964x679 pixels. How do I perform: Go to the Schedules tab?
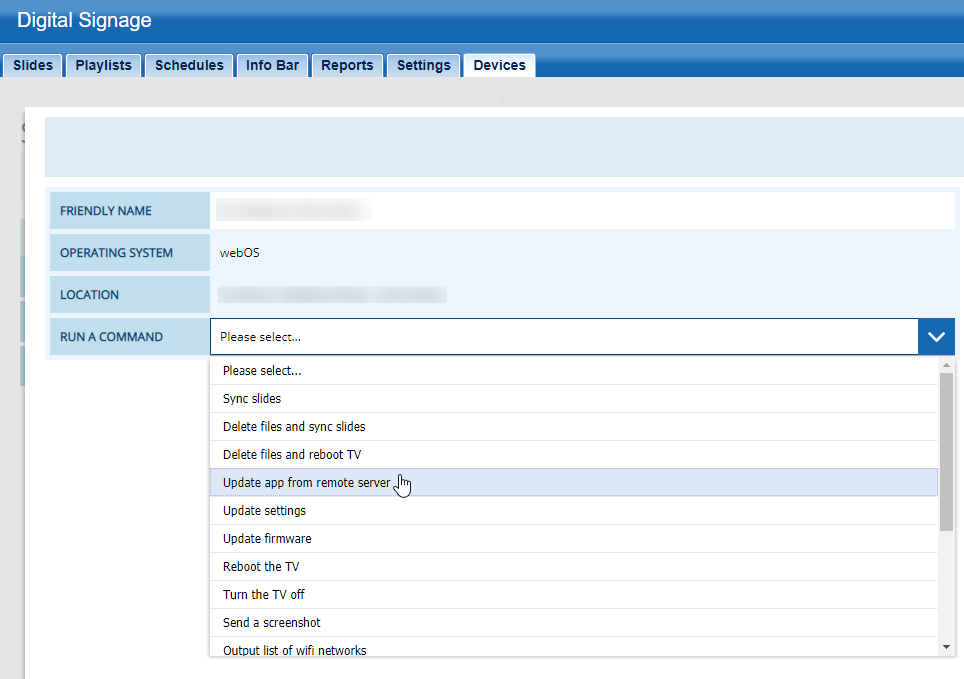point(189,65)
